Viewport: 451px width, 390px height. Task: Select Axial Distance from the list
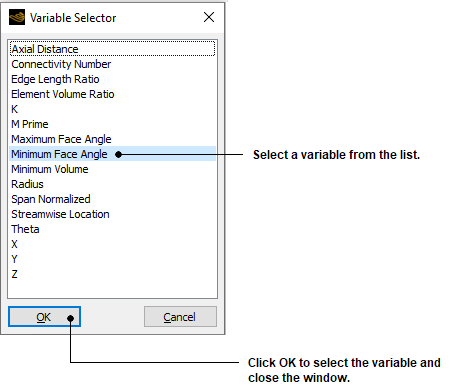(112, 49)
